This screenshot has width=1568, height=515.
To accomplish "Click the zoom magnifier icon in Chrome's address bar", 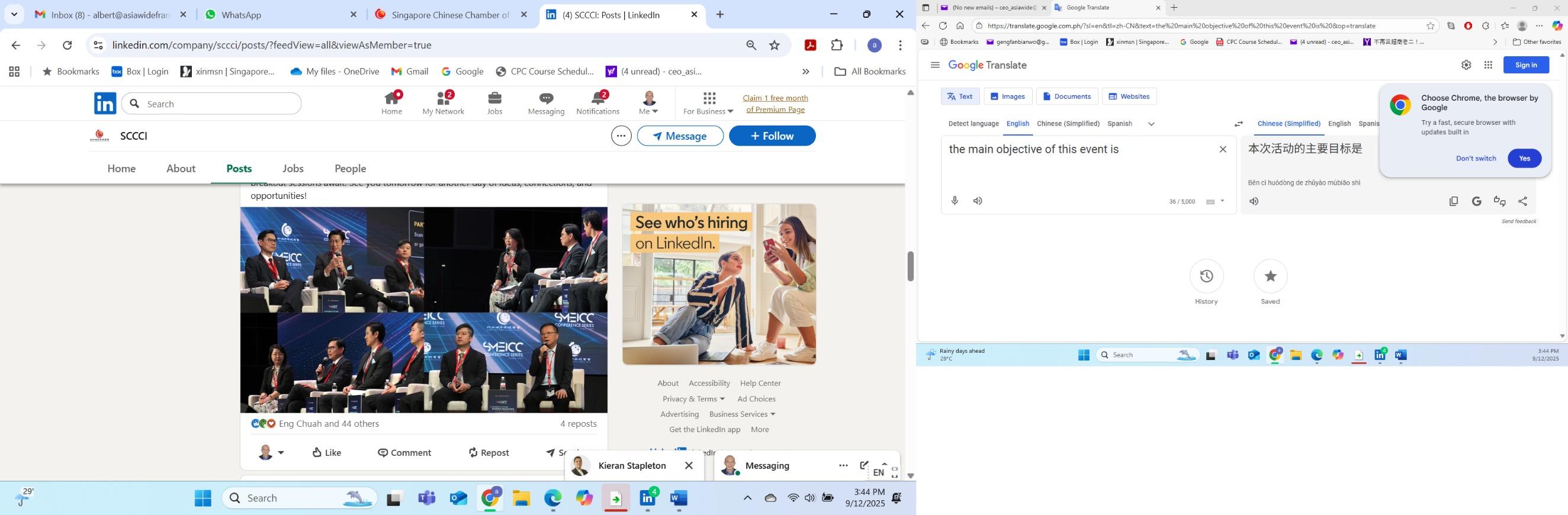I will (x=751, y=45).
